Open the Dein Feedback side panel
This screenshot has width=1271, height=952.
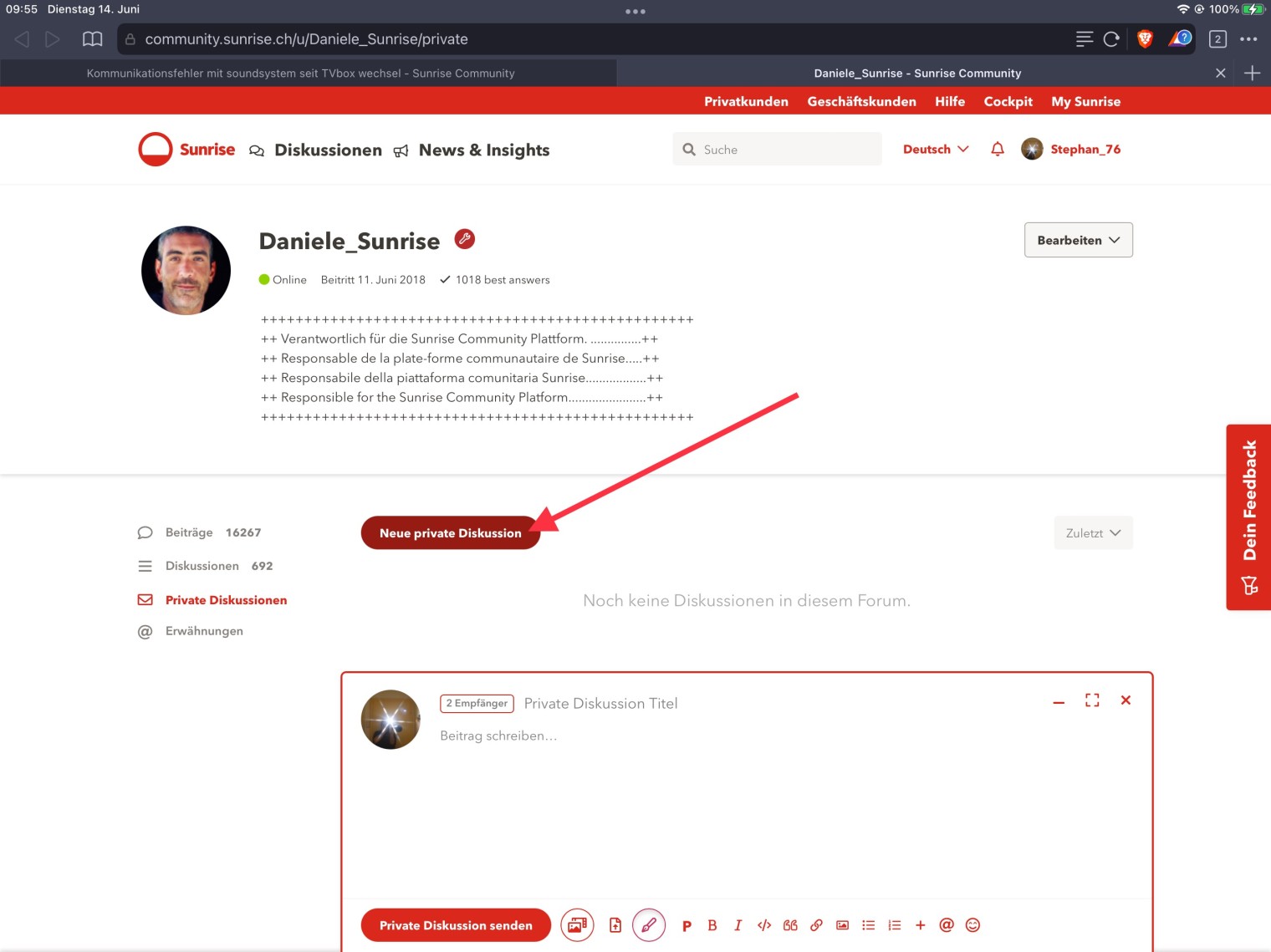[x=1249, y=517]
